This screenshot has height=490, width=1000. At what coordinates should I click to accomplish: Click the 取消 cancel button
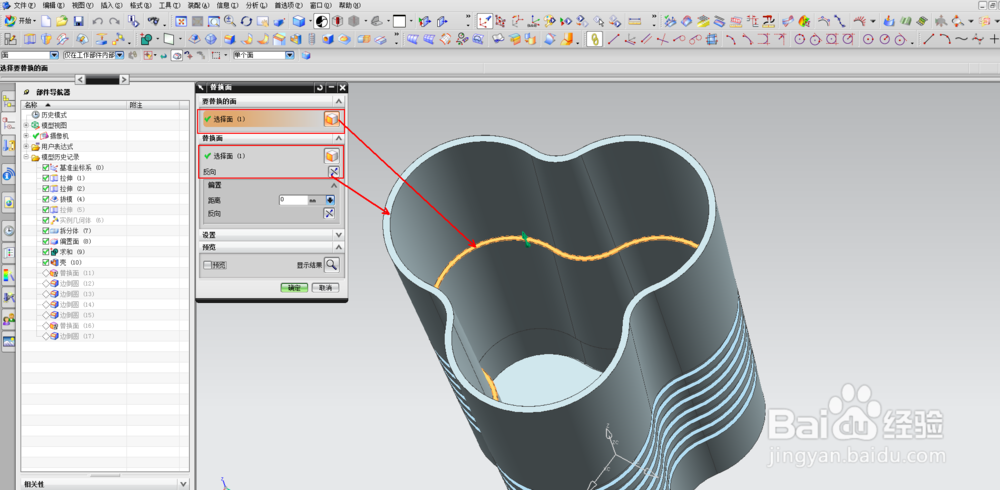[x=325, y=288]
